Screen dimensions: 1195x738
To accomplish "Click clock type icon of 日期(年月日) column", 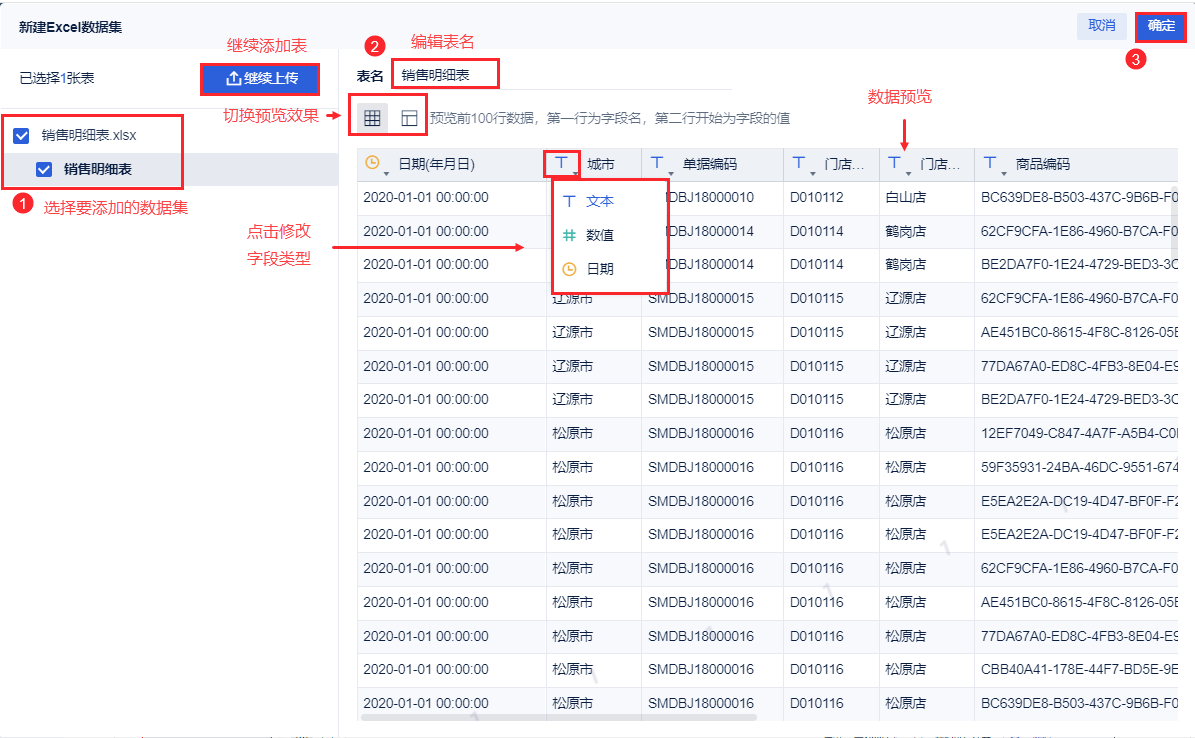I will (373, 162).
